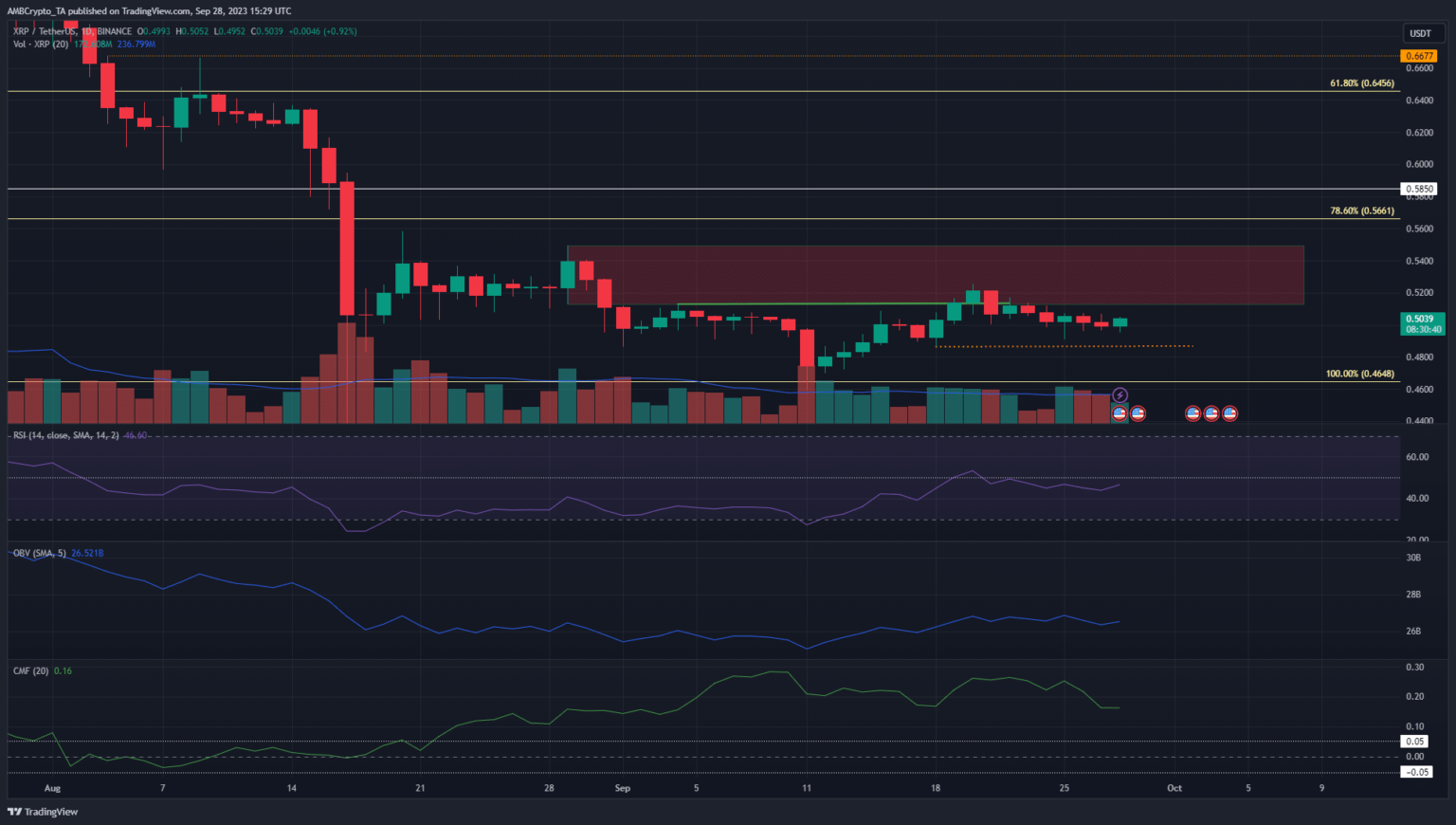
Task: Click the last US flag event icon on right
Action: click(x=1229, y=413)
